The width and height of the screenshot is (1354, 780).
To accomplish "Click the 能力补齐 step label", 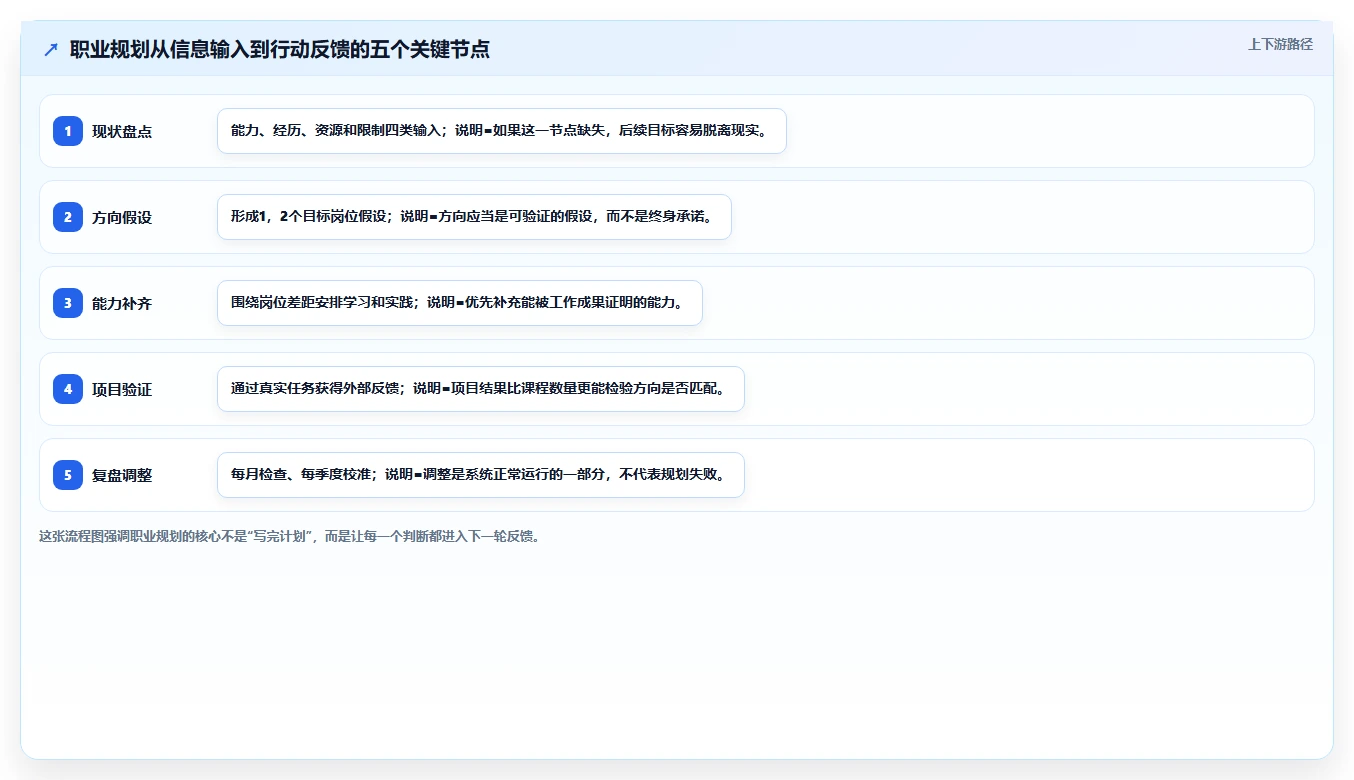I will click(122, 303).
